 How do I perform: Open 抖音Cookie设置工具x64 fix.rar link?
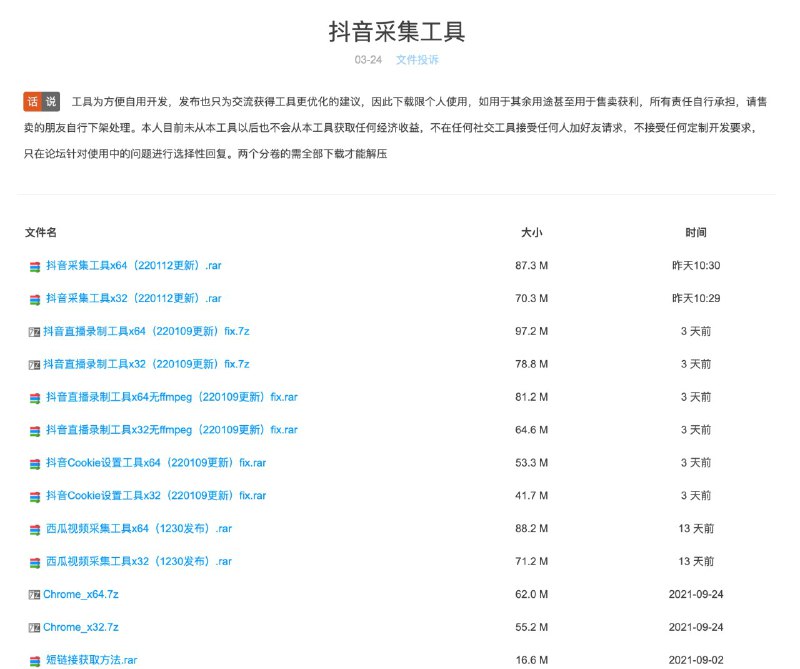[x=156, y=462]
